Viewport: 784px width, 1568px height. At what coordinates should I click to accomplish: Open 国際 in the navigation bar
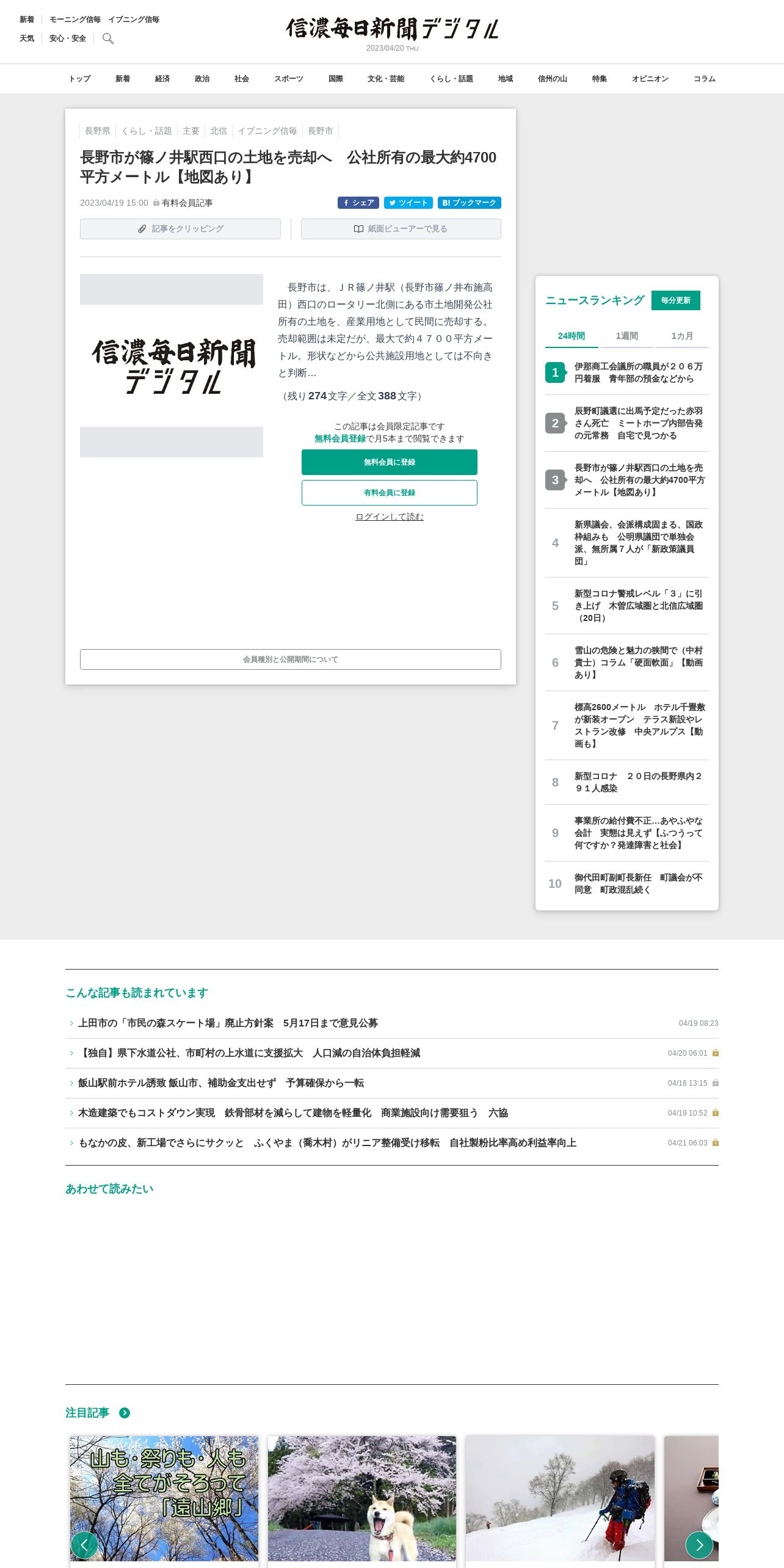[x=336, y=79]
